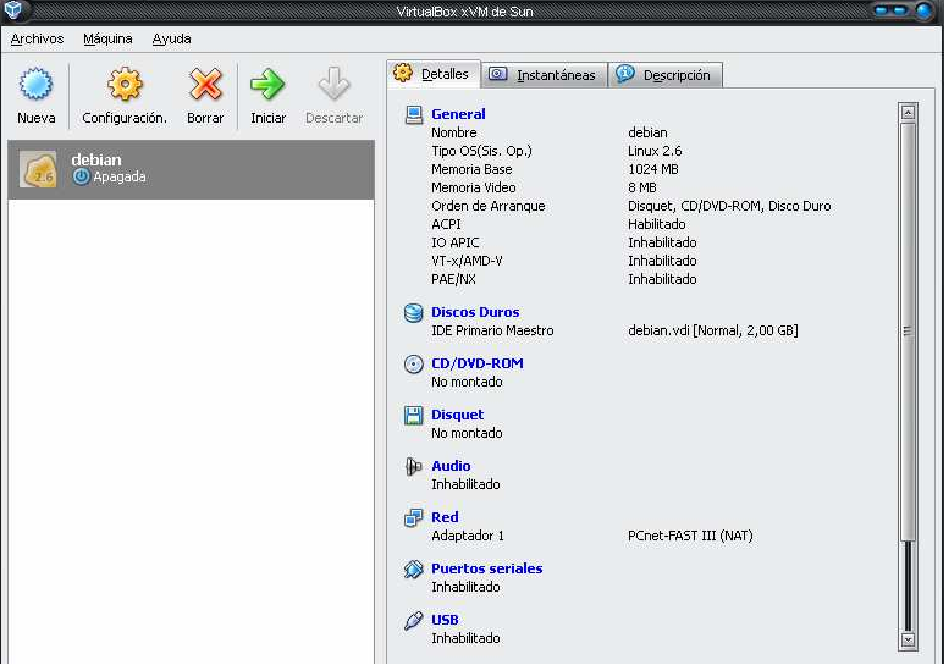
Task: Click the Apagada power status icon
Action: click(81, 176)
